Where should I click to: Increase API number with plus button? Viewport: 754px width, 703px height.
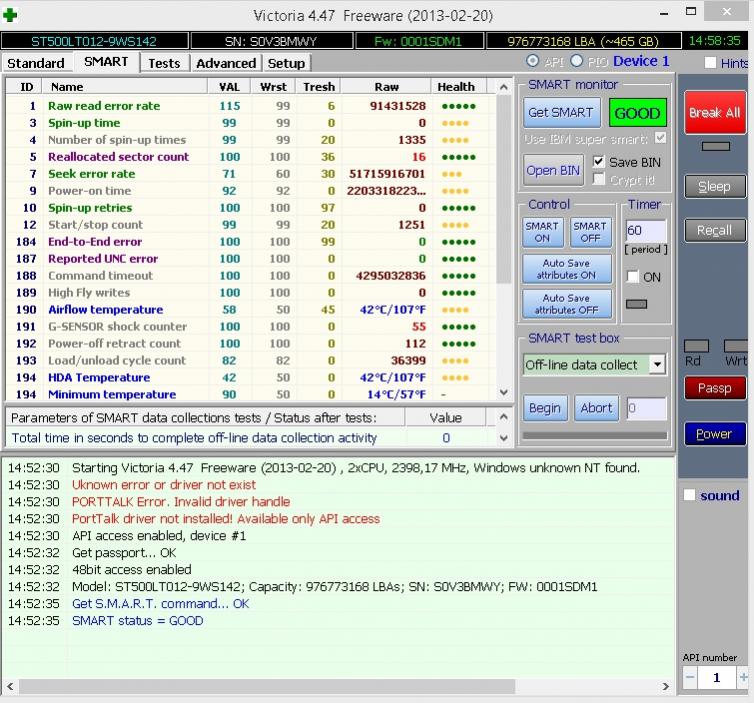(743, 677)
